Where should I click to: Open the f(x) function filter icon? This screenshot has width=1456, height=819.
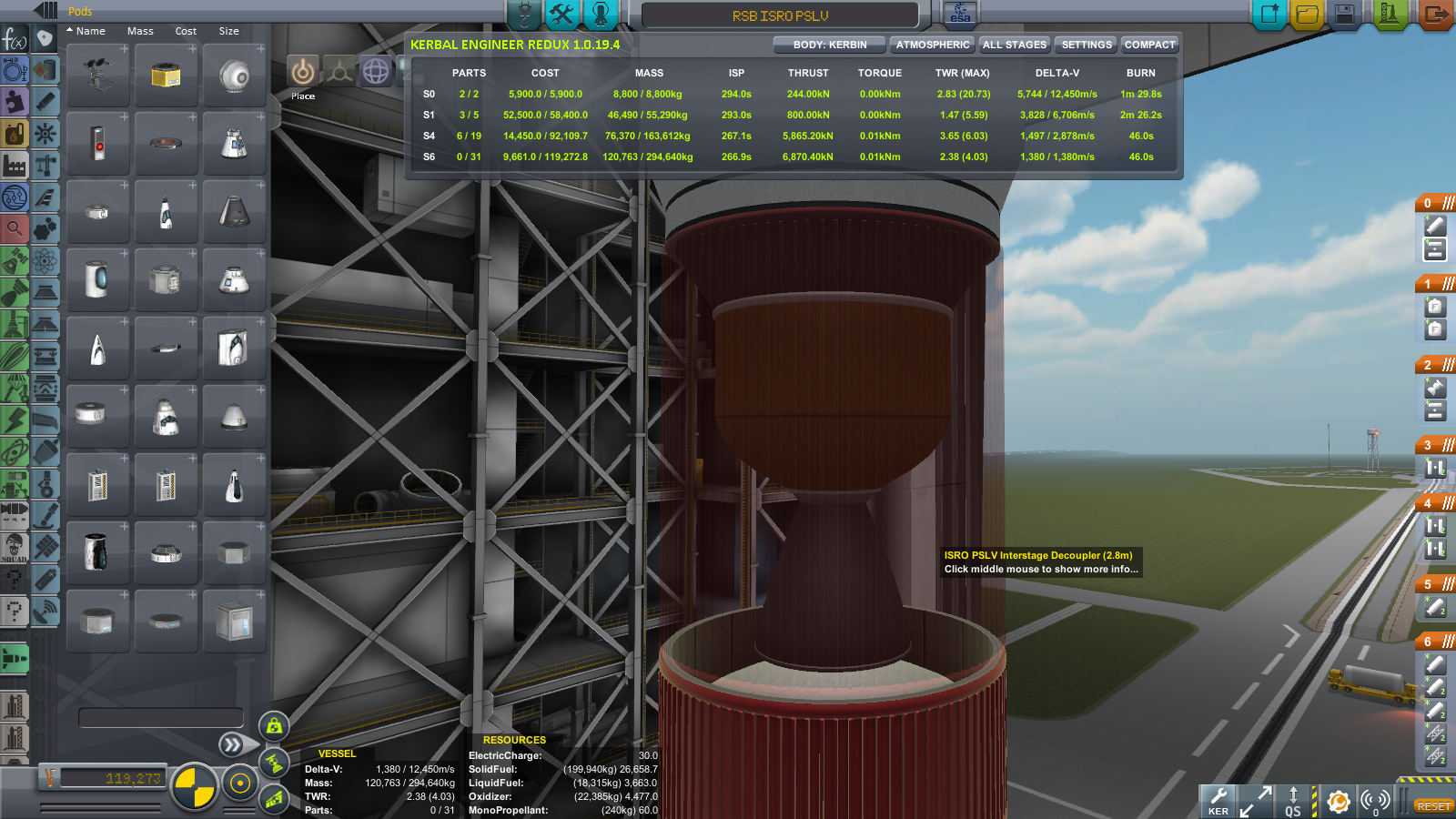point(15,39)
